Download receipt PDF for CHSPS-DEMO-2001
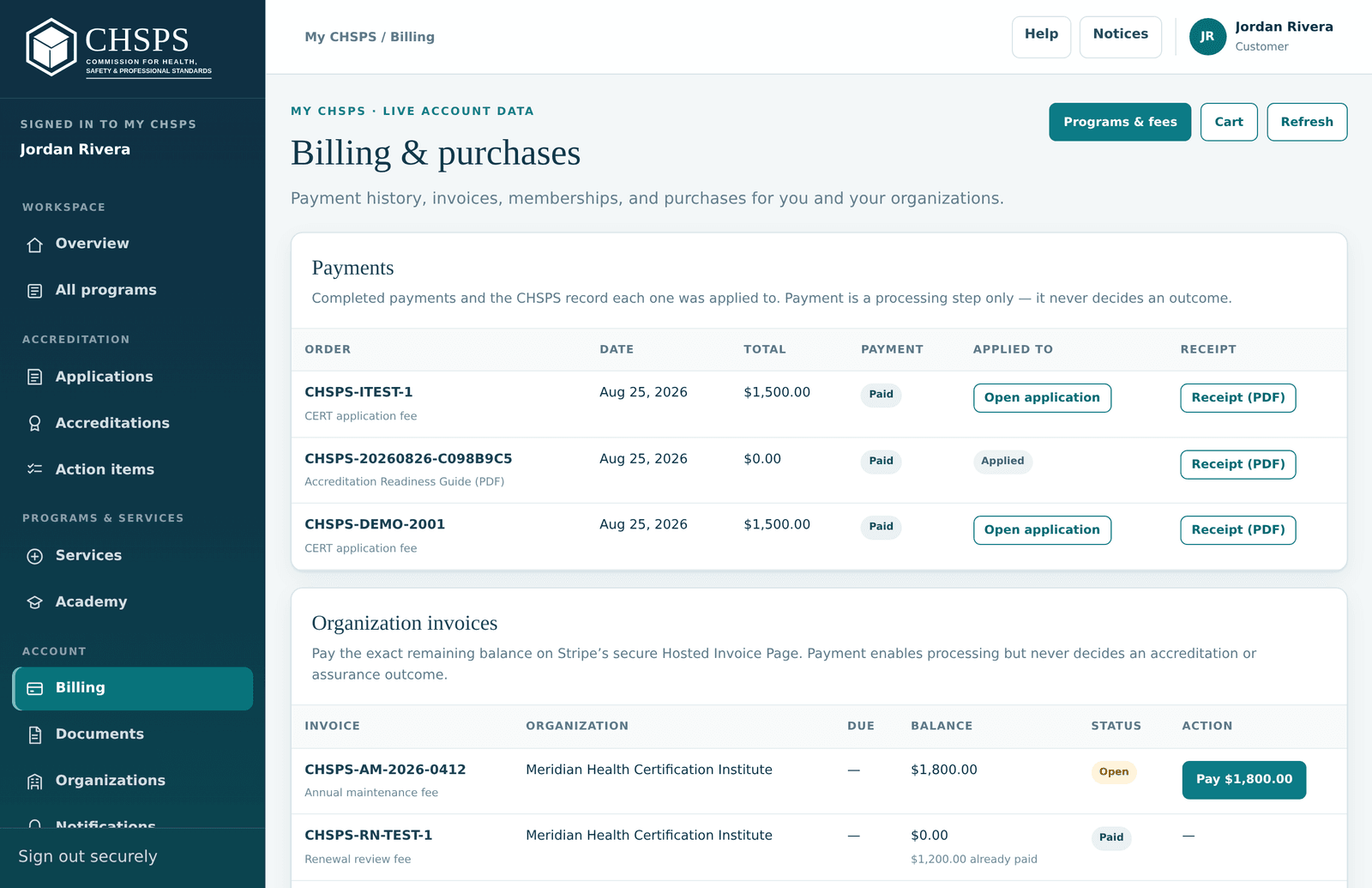This screenshot has width=1372, height=888. point(1238,530)
